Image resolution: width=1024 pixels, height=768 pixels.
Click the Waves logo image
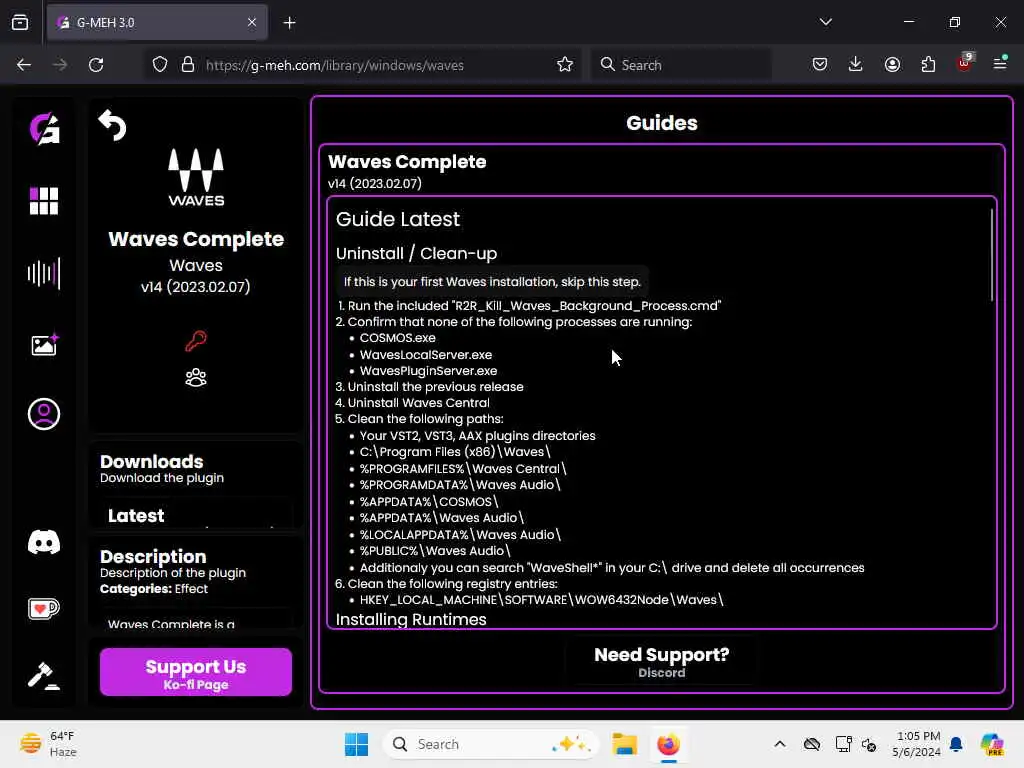pos(196,177)
